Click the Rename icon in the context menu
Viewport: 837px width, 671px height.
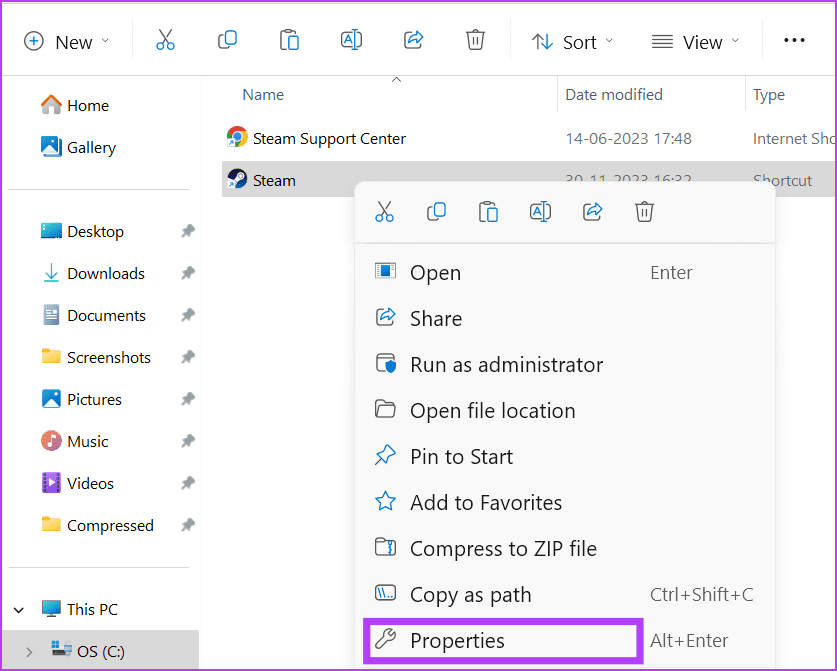(540, 212)
